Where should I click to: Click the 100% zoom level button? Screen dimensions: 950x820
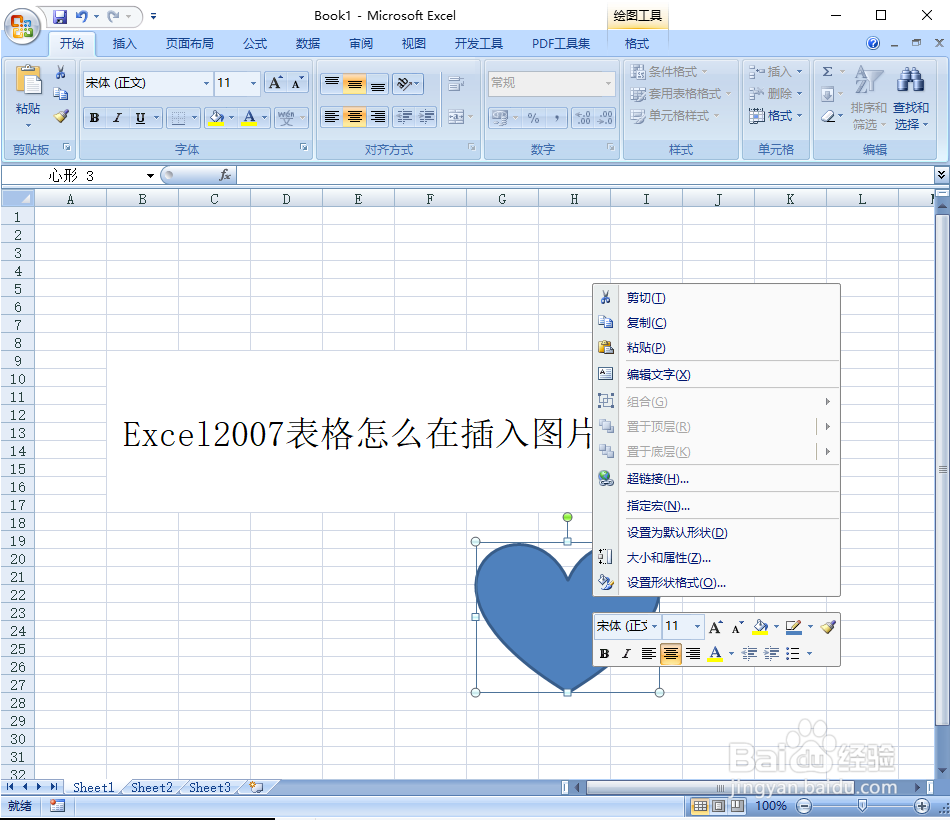pyautogui.click(x=771, y=806)
